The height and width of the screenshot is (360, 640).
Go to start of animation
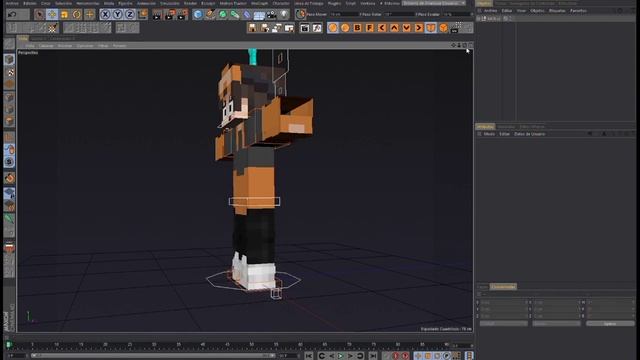point(309,356)
